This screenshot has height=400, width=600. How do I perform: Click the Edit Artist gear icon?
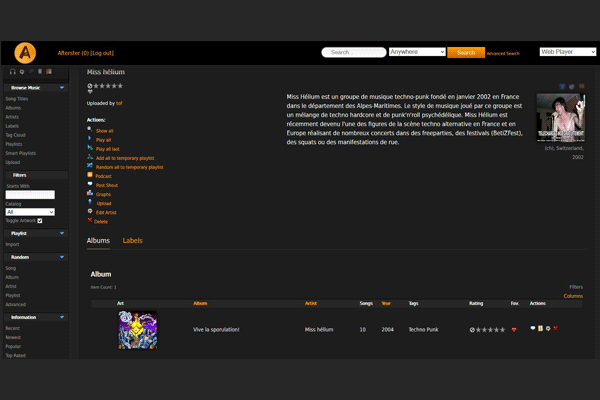coord(90,211)
